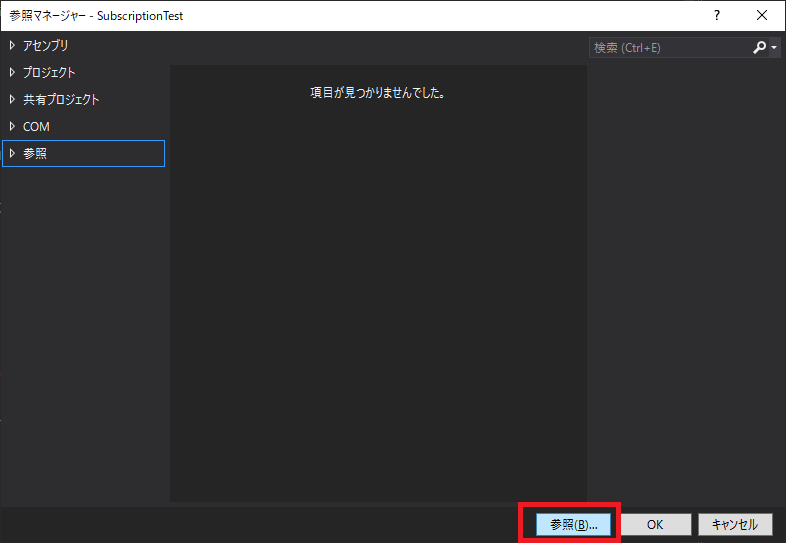Expand the プロジェクト category arrow
This screenshot has width=786, height=543.
(12, 73)
